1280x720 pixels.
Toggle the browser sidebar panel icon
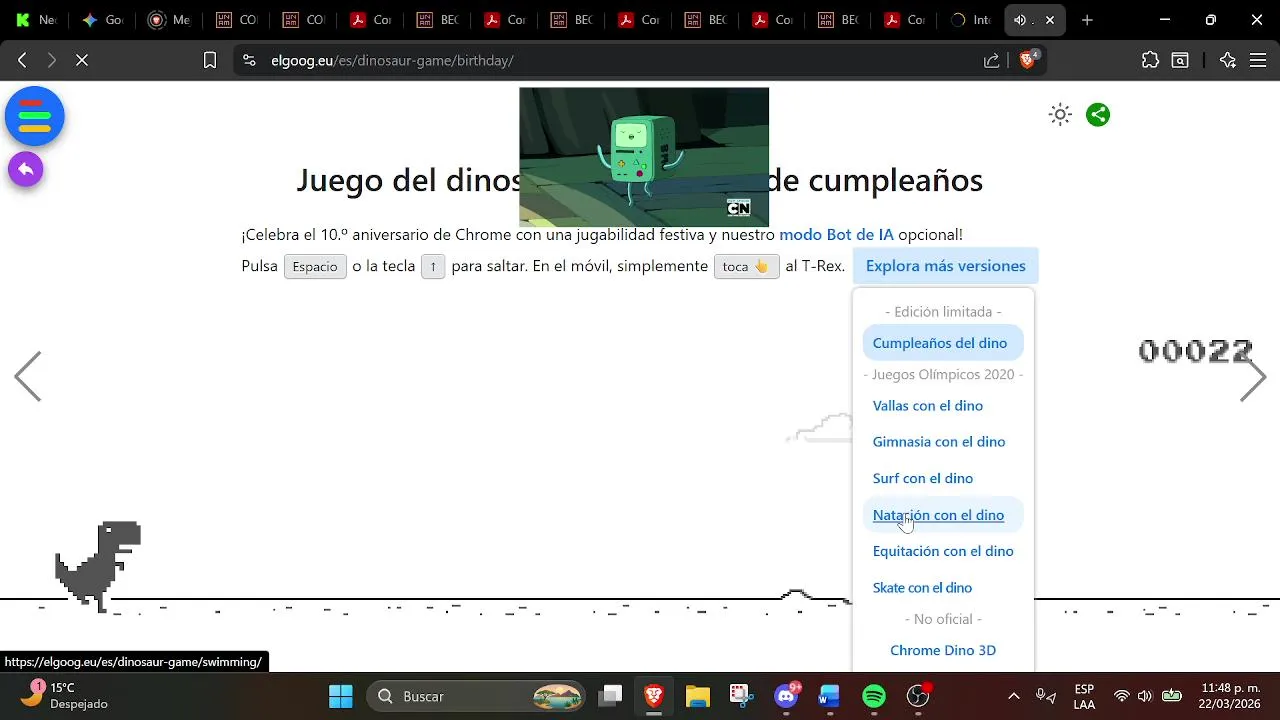click(1180, 60)
